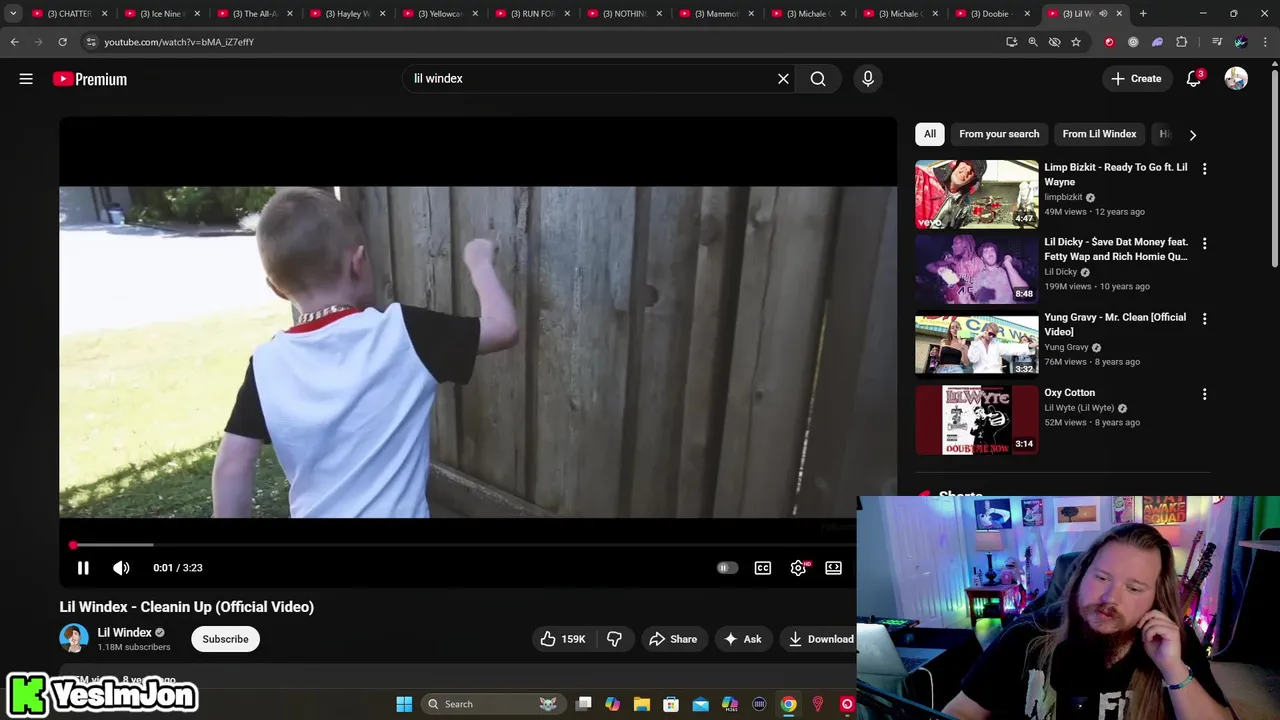Open the Chrome tab search dropdown
1280x720 pixels.
click(13, 14)
